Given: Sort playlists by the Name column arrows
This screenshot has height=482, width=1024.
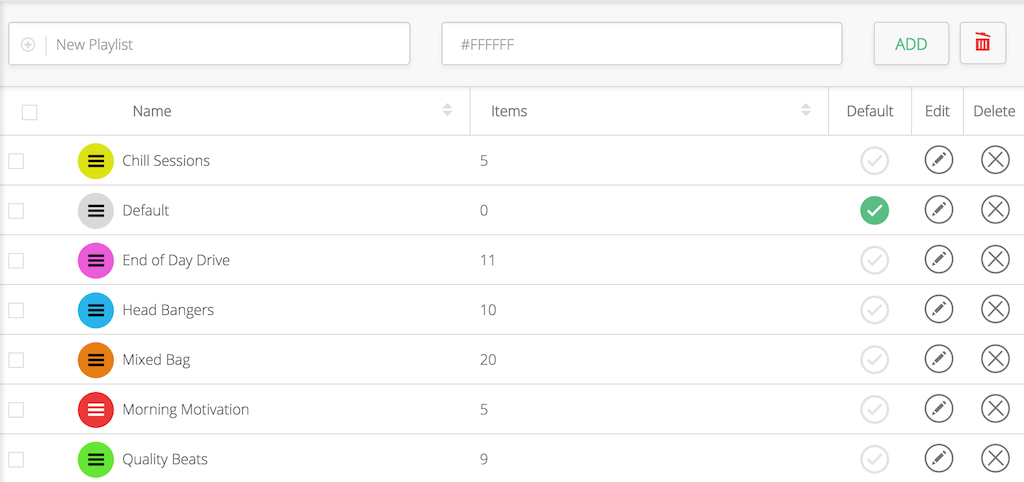Looking at the screenshot, I should point(447,110).
